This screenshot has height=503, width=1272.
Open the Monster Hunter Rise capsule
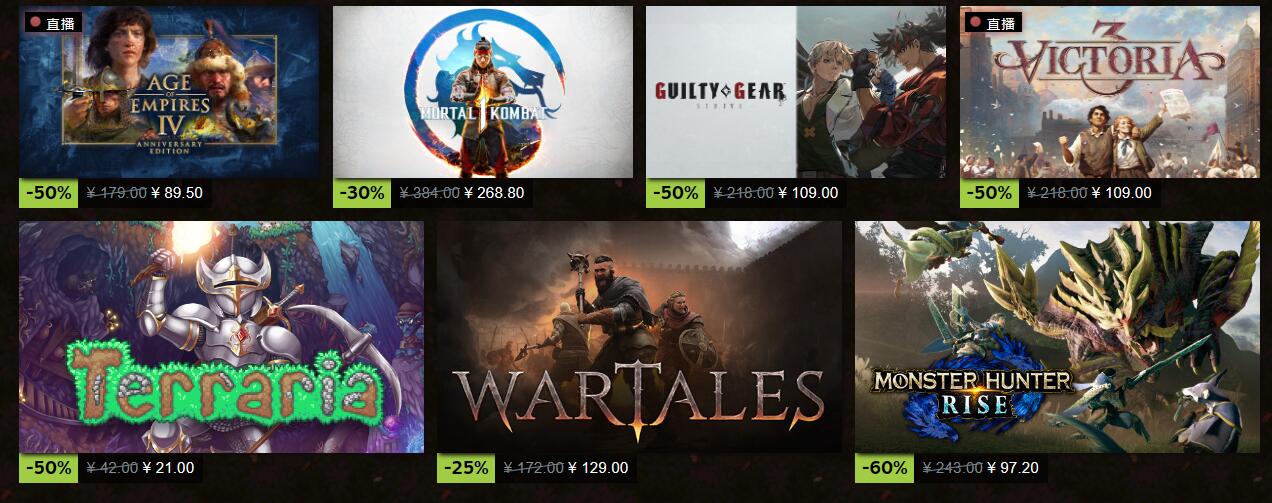(1057, 337)
